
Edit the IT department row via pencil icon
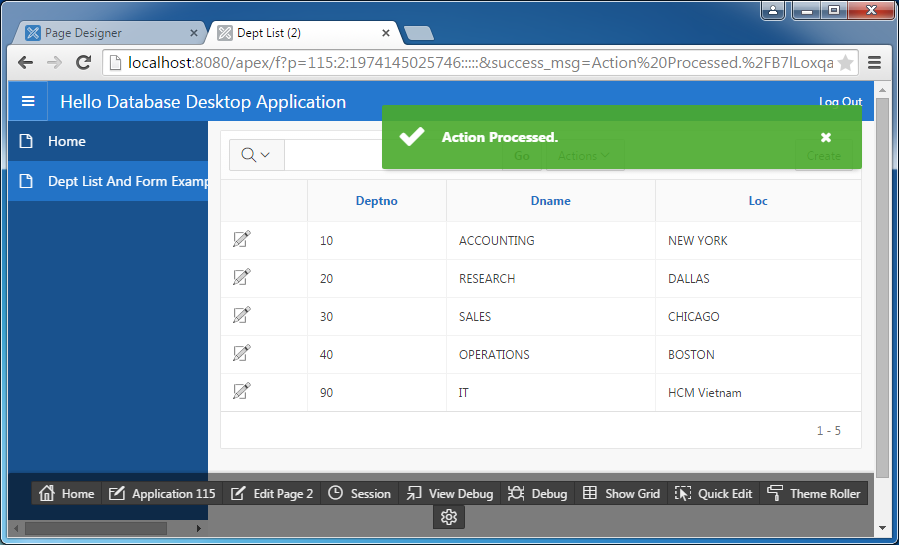coord(242,391)
